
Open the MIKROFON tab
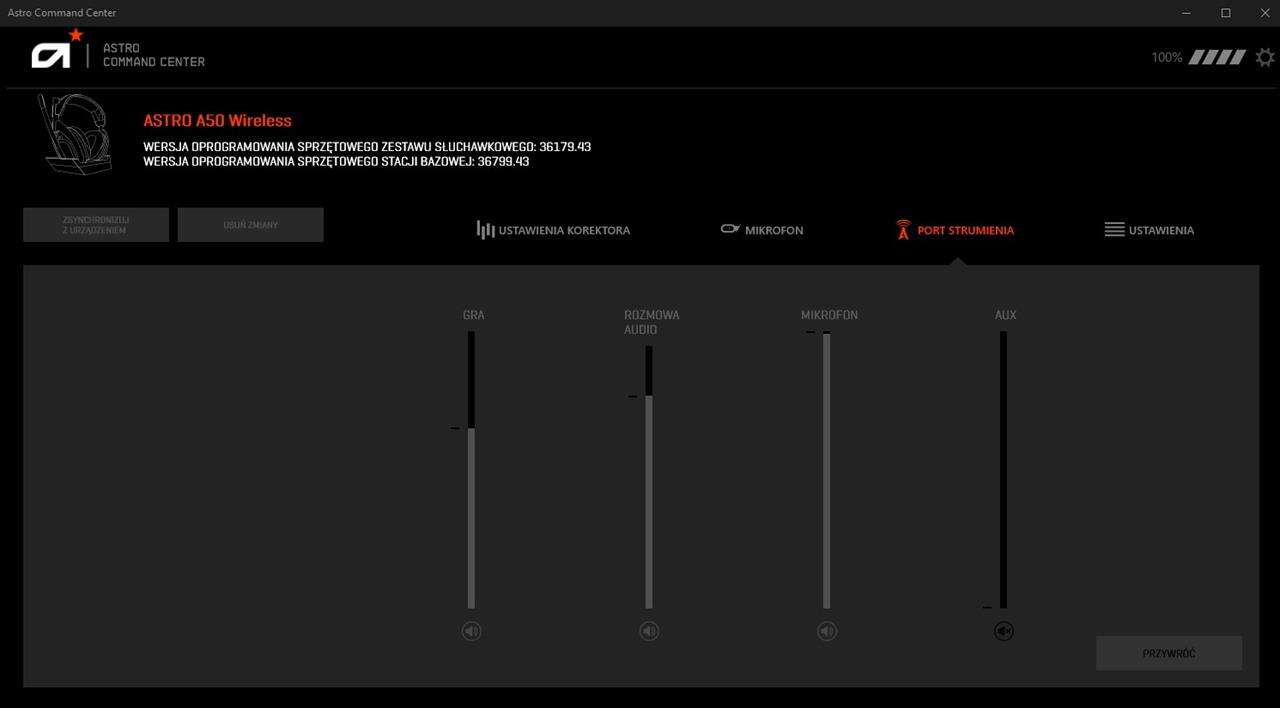pyautogui.click(x=762, y=230)
